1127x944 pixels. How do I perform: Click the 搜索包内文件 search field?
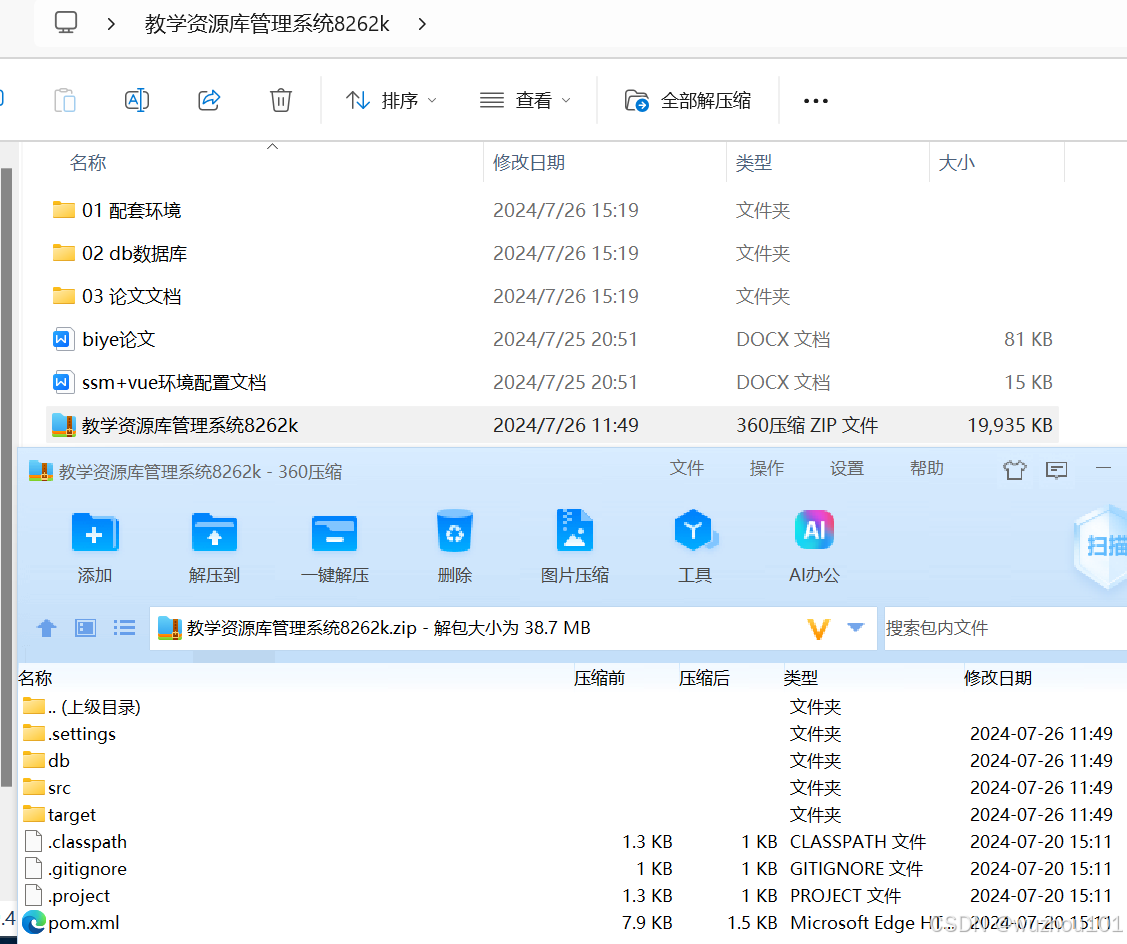[x=1006, y=628]
